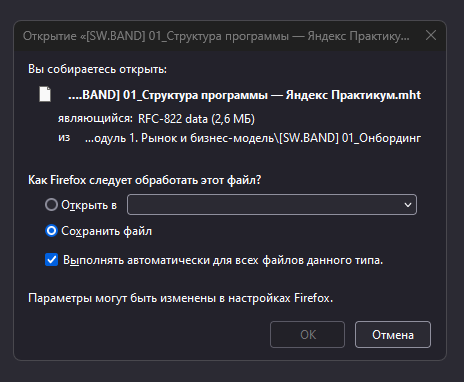The image size is (464, 382).
Task: Open the application selection combo box
Action: pos(272,205)
